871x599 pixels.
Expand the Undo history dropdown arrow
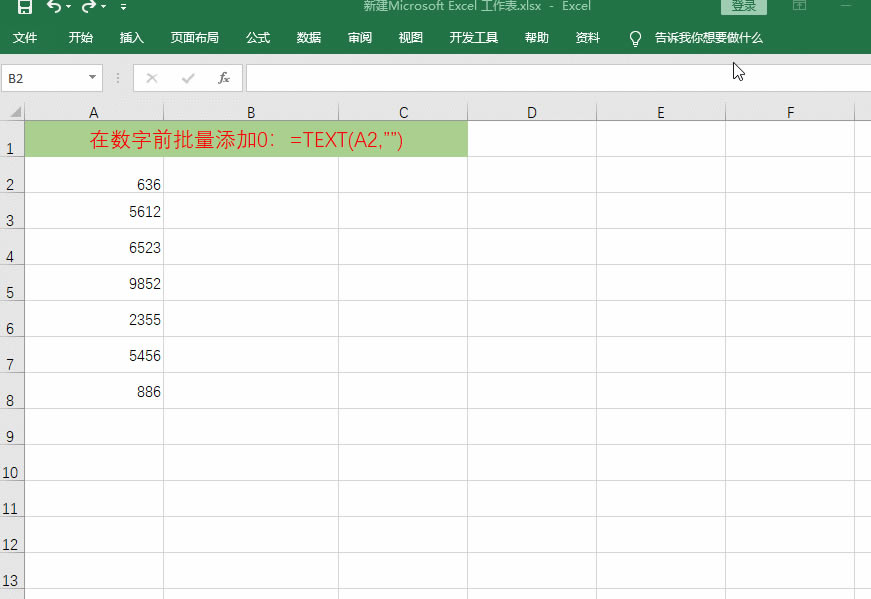pos(69,7)
